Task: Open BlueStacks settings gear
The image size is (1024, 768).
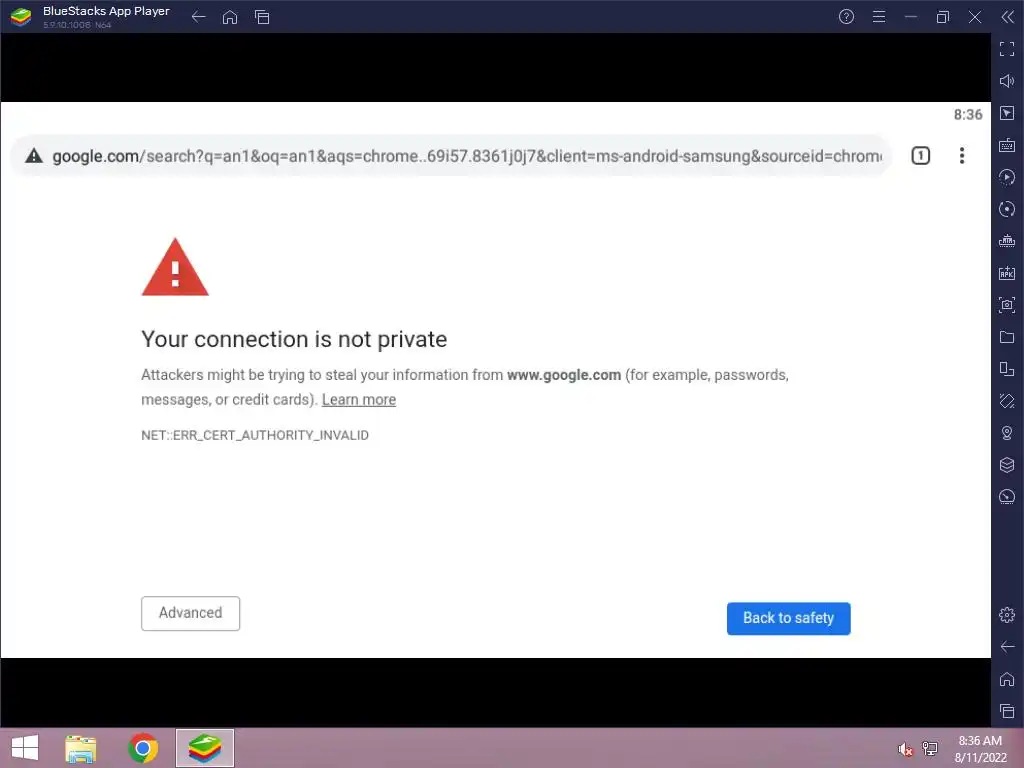Action: pos(1007,615)
